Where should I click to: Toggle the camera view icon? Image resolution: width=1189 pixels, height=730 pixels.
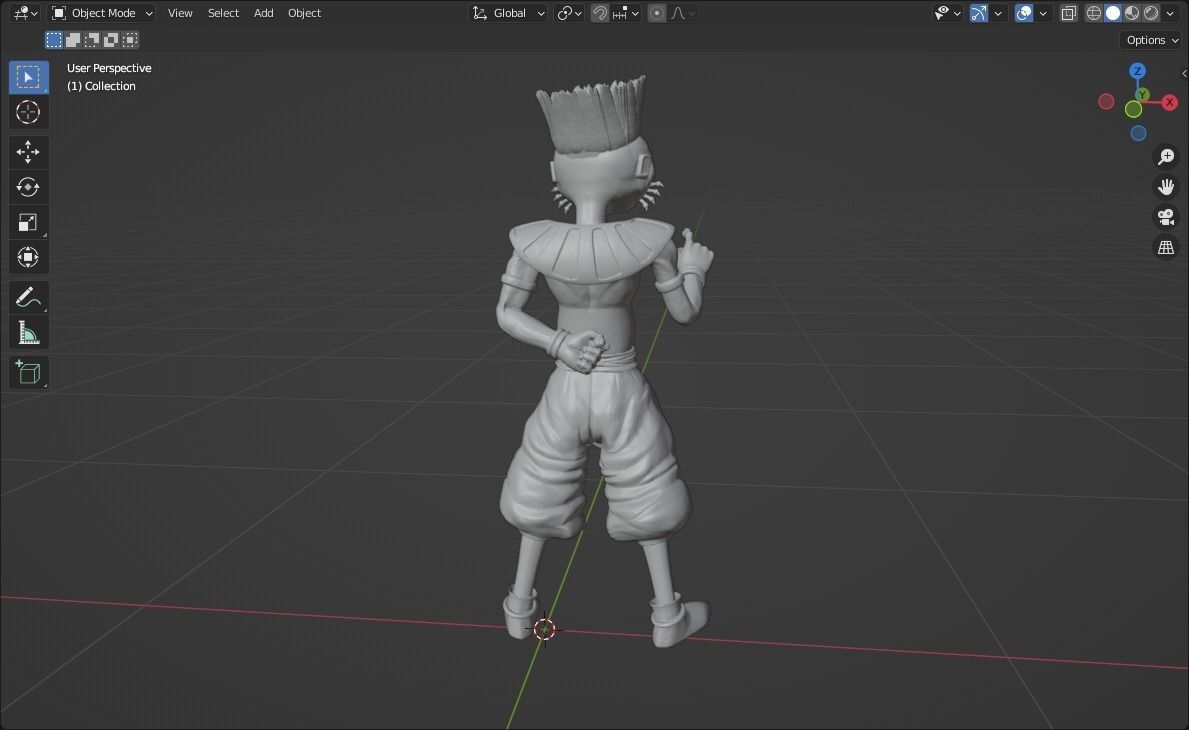1165,217
